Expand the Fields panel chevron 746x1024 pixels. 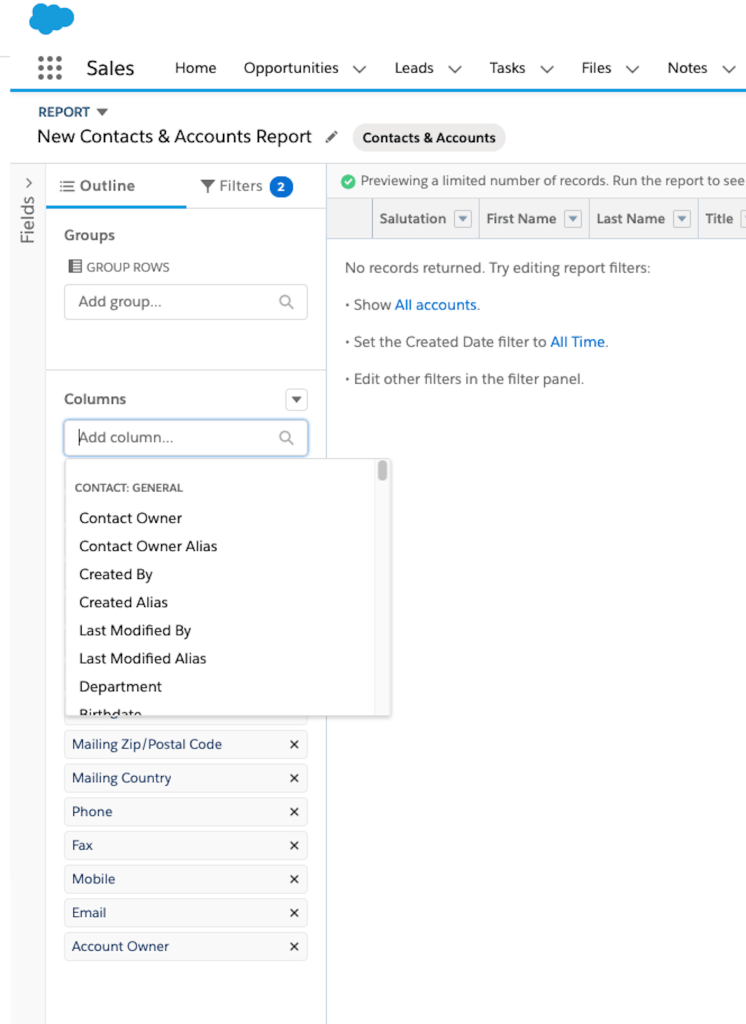(x=28, y=183)
